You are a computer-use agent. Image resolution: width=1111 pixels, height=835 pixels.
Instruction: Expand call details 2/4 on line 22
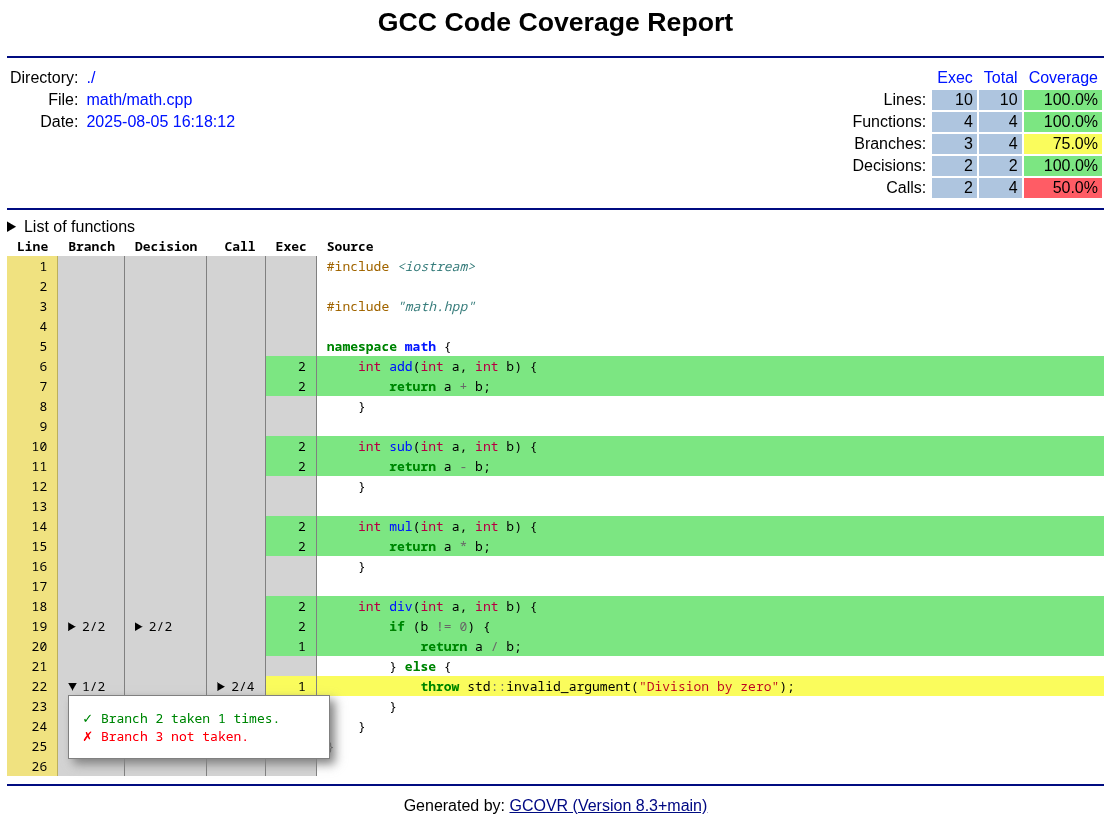[236, 687]
